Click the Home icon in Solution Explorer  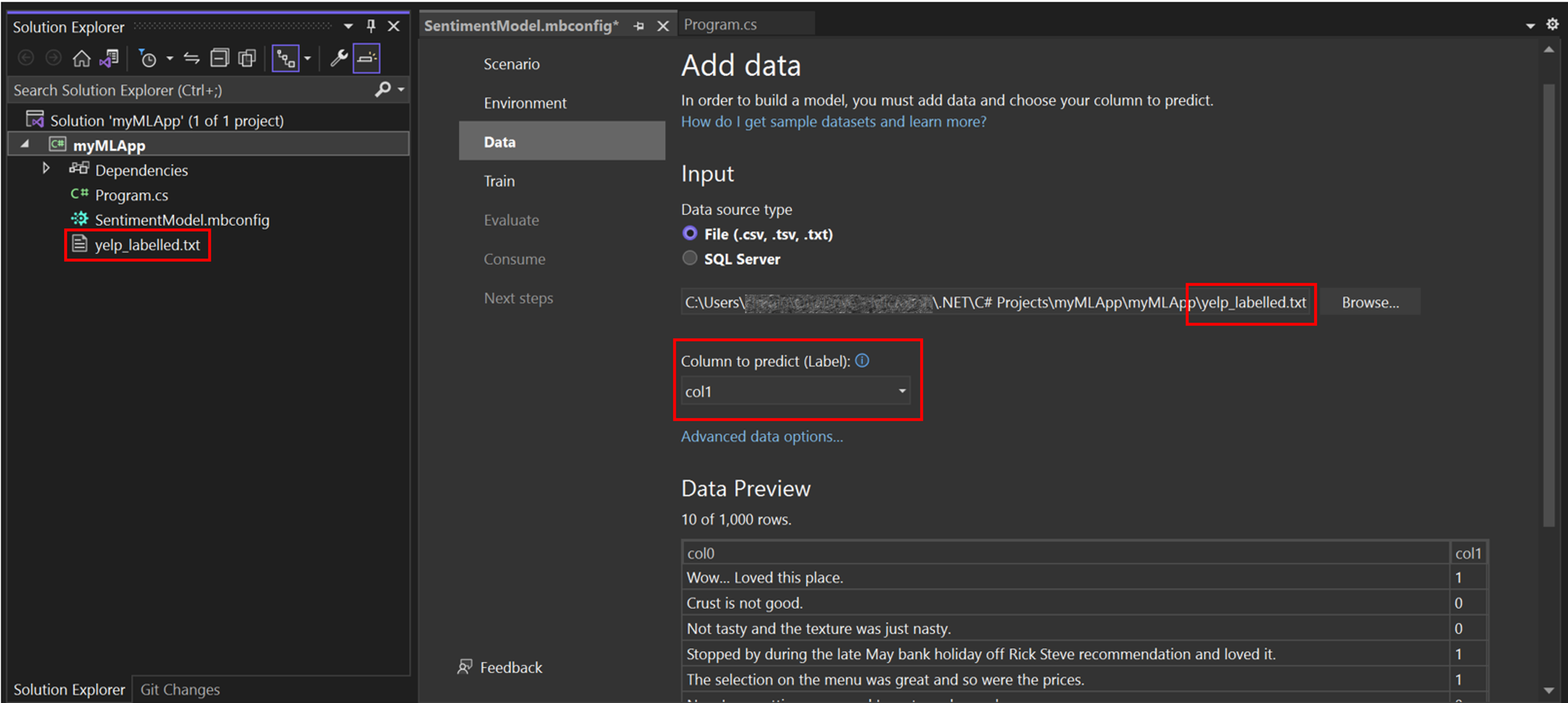[81, 59]
